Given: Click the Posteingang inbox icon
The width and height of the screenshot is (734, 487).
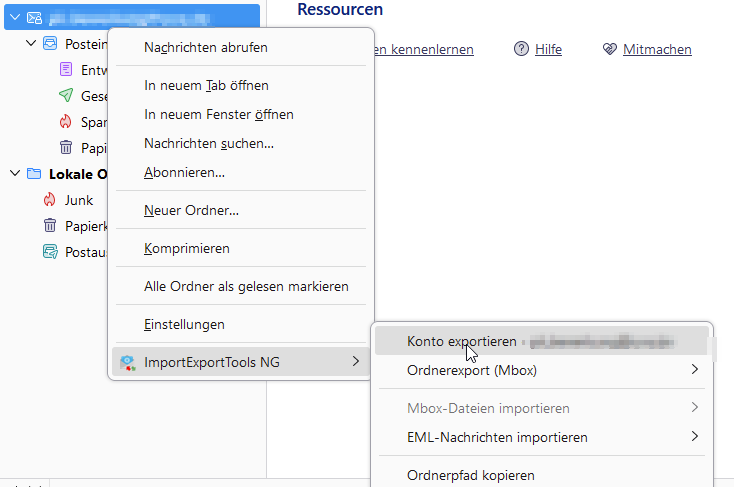Looking at the screenshot, I should pyautogui.click(x=50, y=44).
